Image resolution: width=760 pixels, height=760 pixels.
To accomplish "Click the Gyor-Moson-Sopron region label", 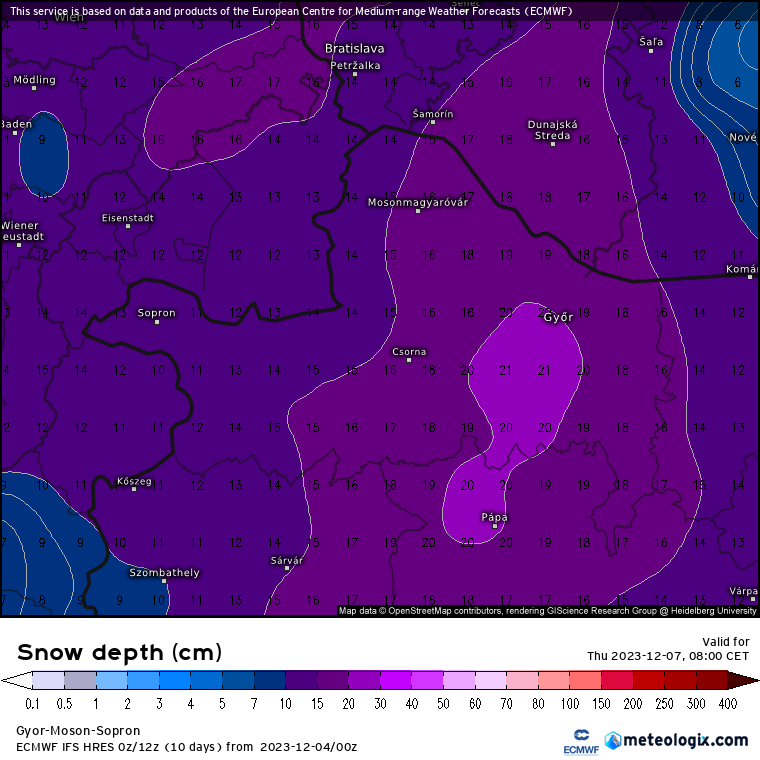I will pos(78,731).
